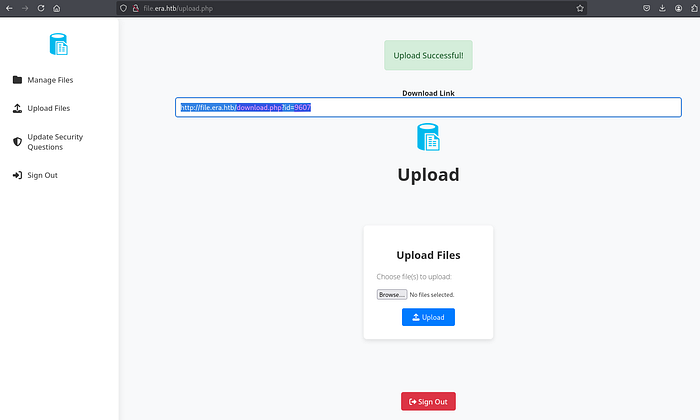
Task: Go back with the browser back arrow
Action: coord(9,8)
